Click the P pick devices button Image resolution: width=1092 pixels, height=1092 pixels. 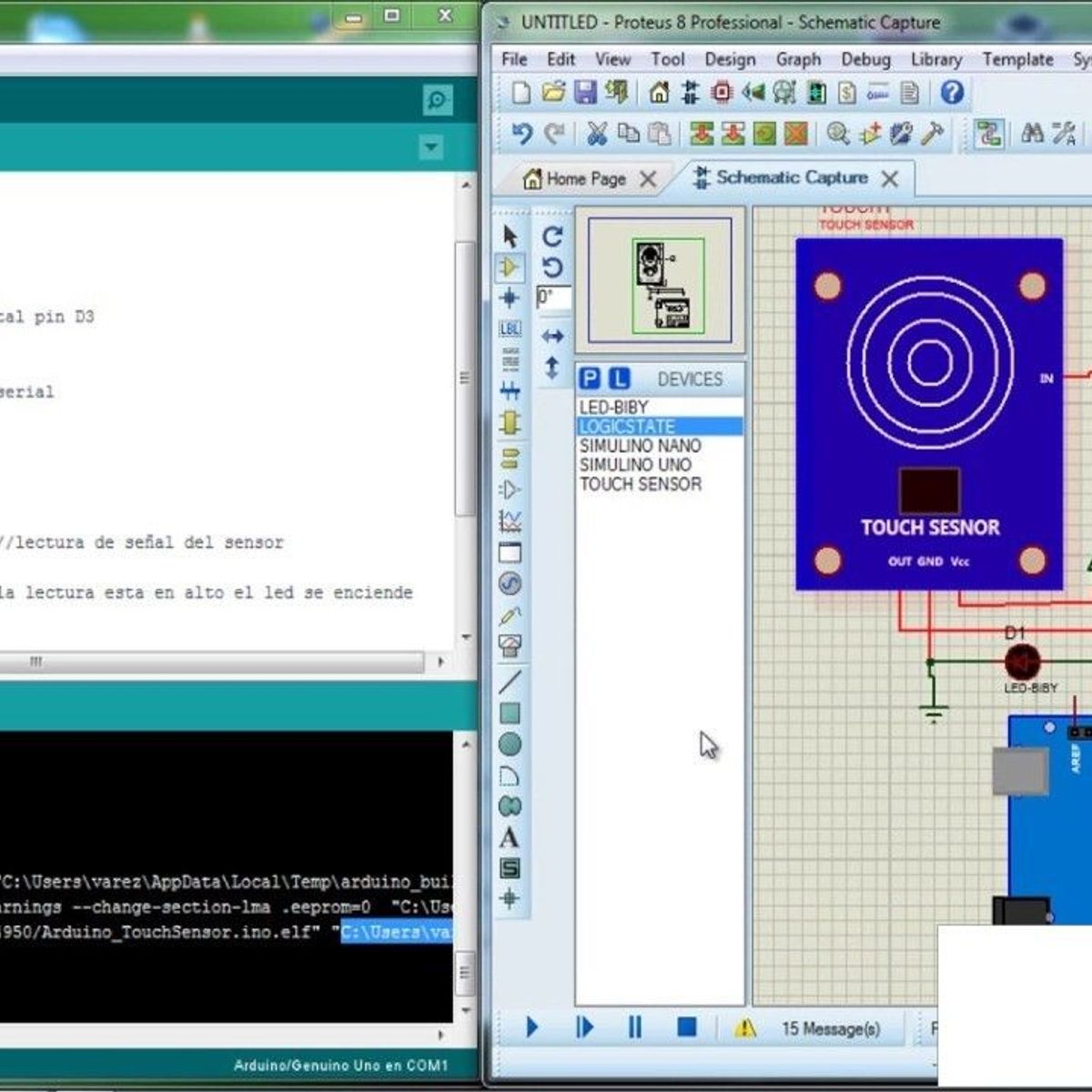point(590,379)
